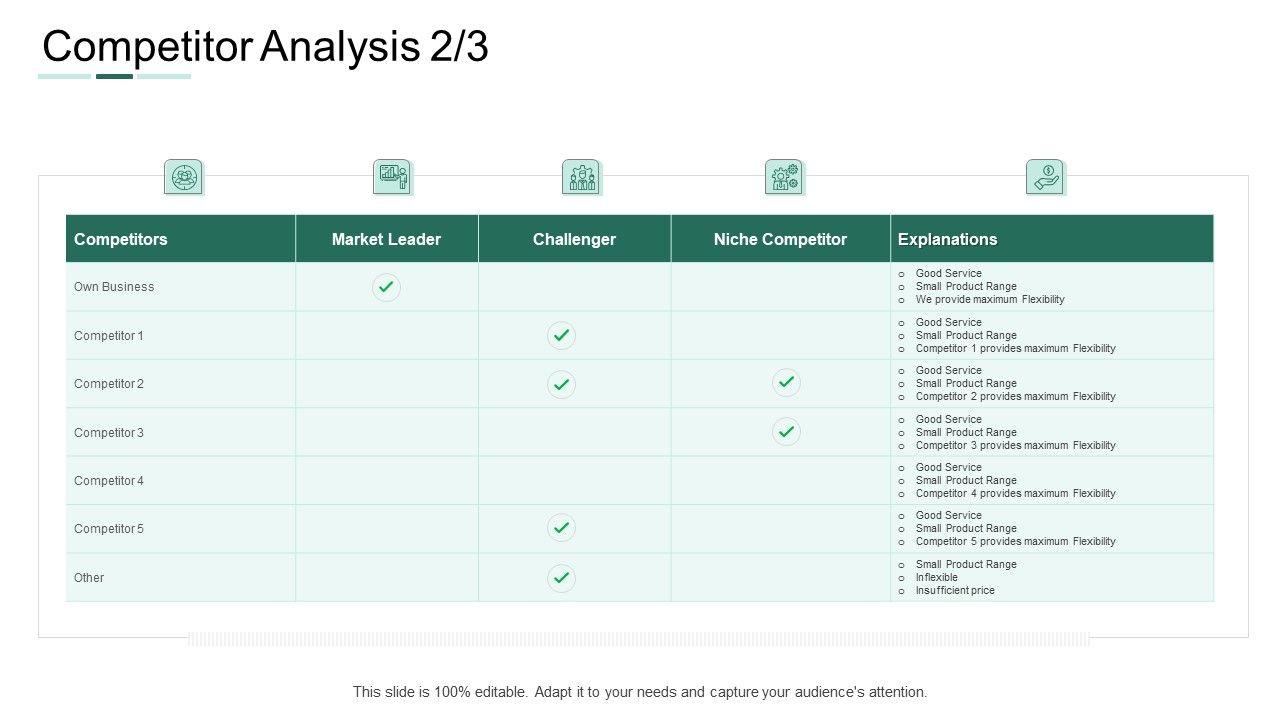The height and width of the screenshot is (720, 1280).
Task: Select "Good Service" in the Own Business row
Action: click(949, 273)
